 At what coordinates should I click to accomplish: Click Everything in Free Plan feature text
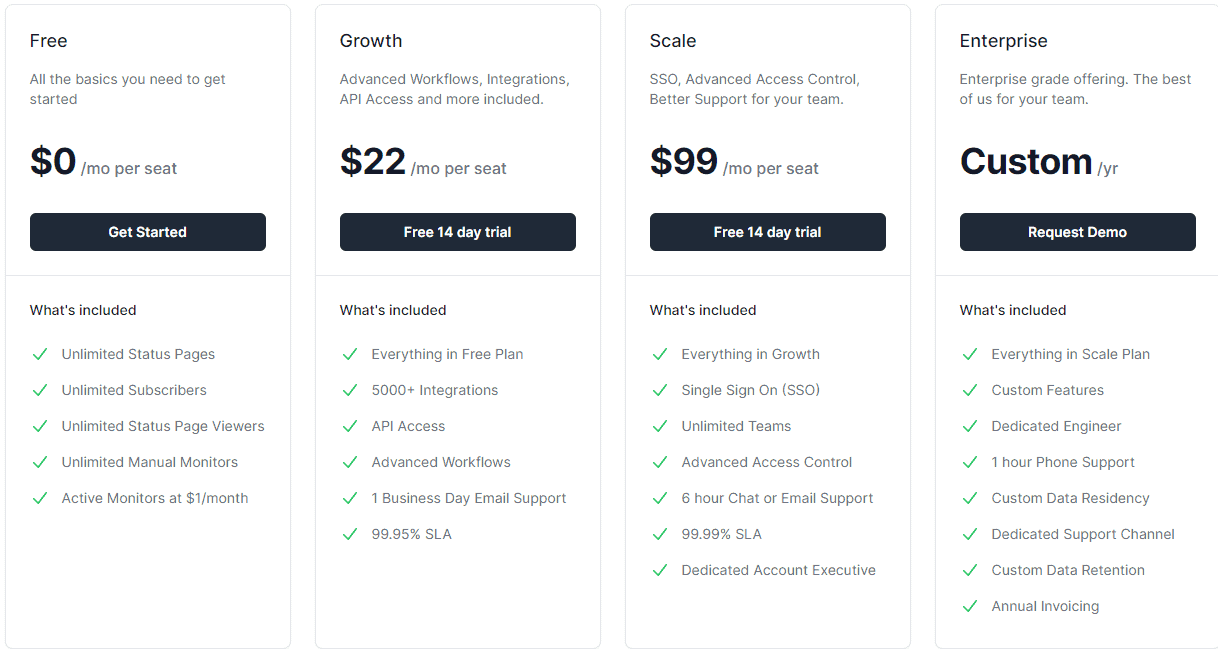[447, 354]
